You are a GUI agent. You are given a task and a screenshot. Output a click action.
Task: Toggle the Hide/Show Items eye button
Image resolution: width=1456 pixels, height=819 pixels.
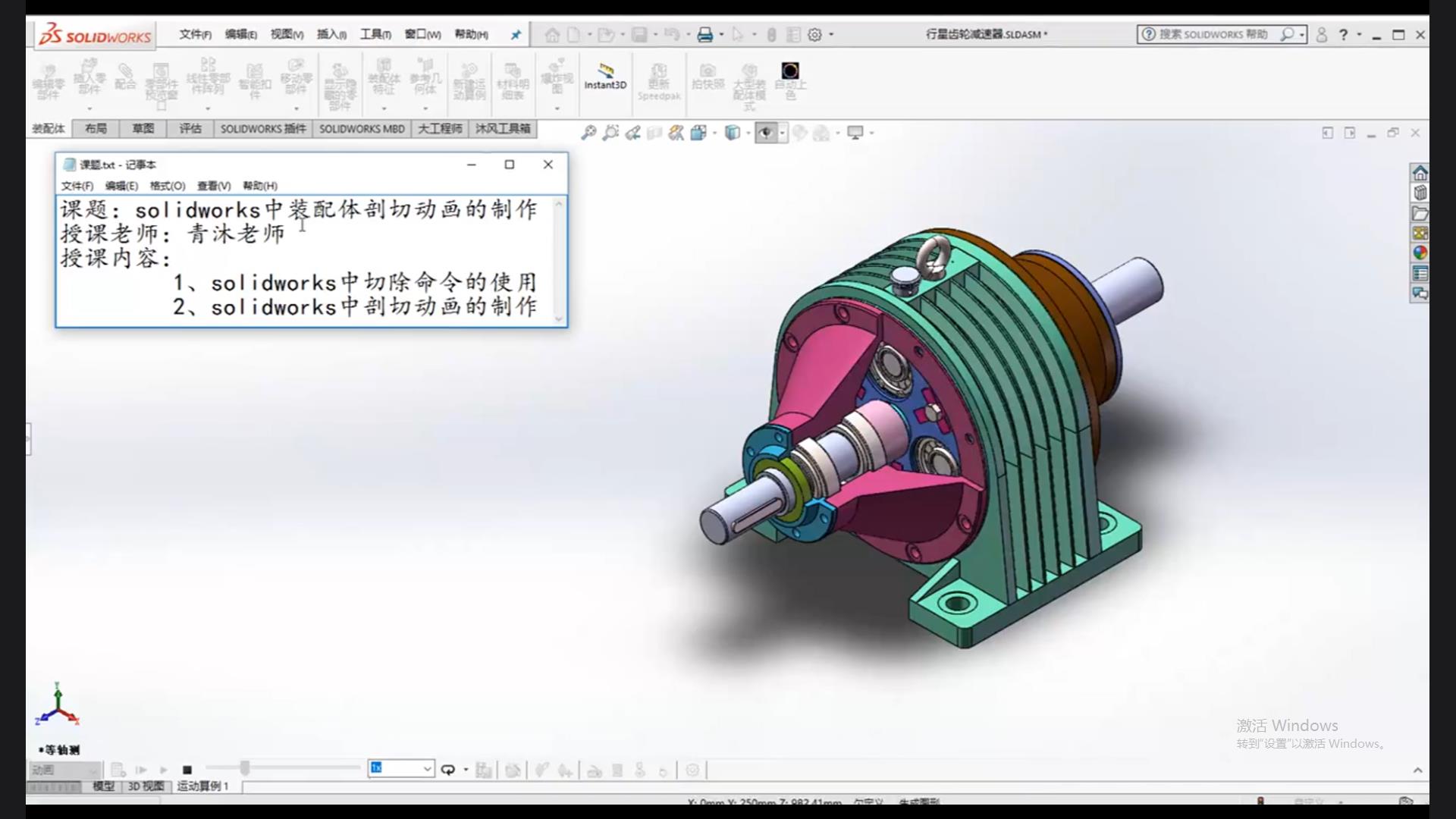coord(766,133)
